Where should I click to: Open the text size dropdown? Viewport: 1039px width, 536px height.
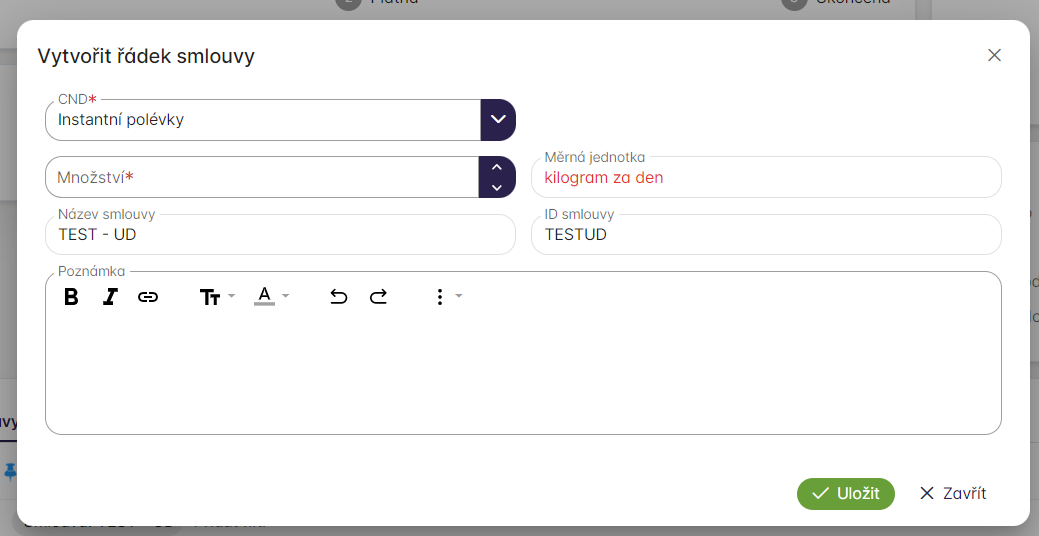(217, 297)
